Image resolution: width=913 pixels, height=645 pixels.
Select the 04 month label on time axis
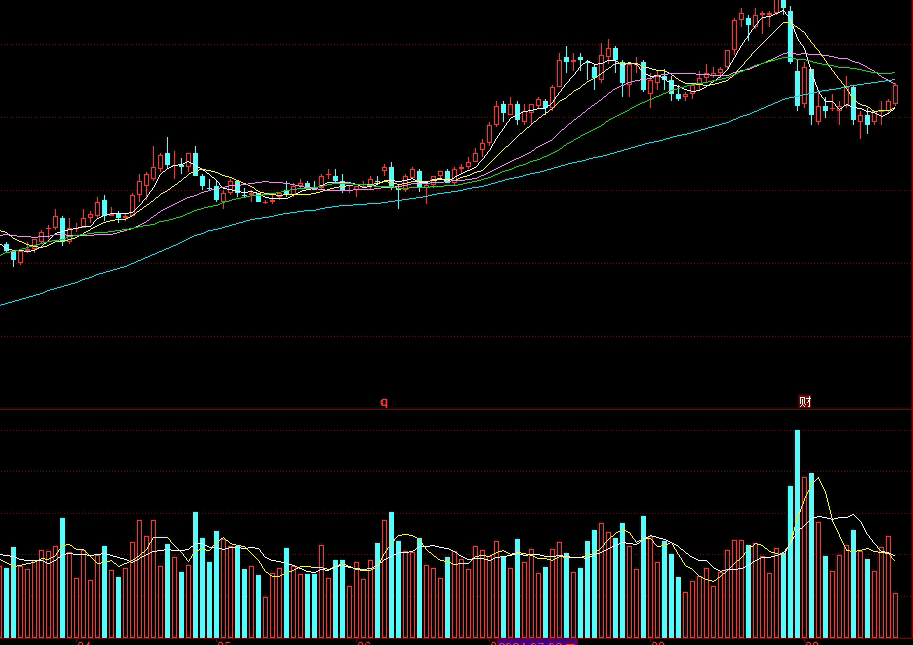(x=84, y=643)
